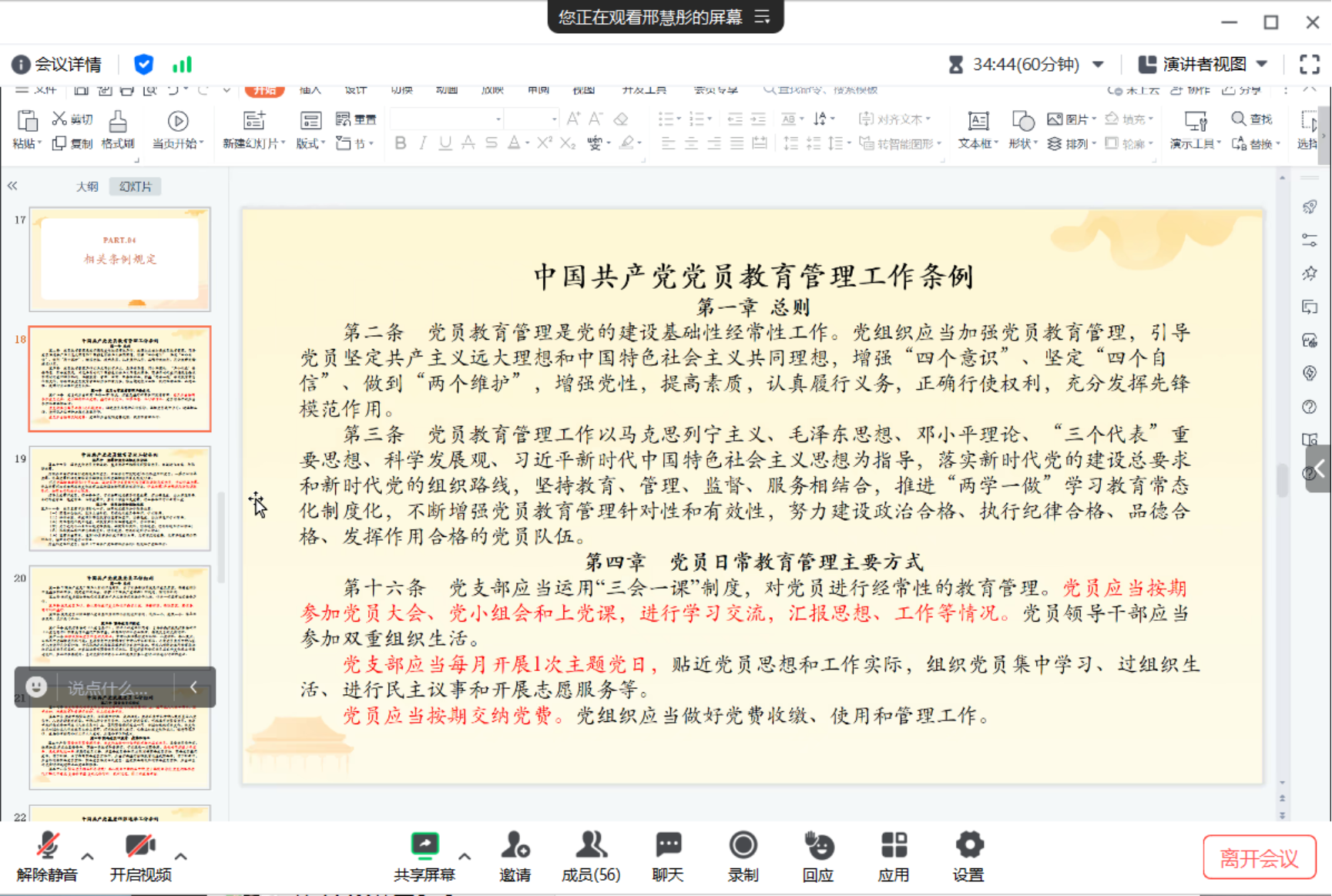
Task: Open meeting Settings gear
Action: pos(968,847)
